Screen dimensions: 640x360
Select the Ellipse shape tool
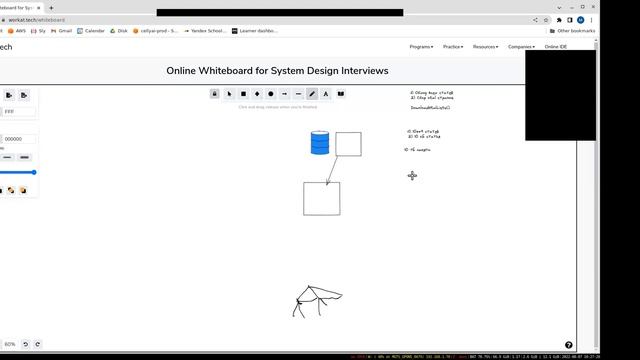pos(271,94)
